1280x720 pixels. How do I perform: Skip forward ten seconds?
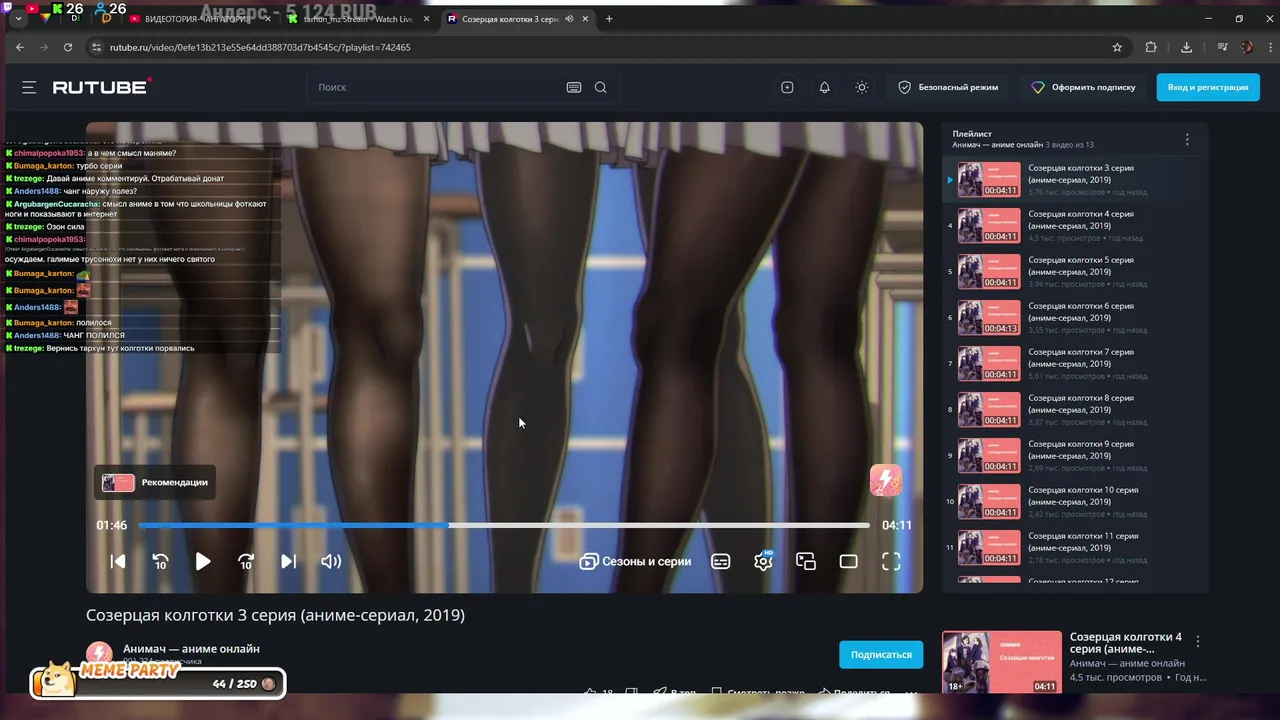[246, 561]
